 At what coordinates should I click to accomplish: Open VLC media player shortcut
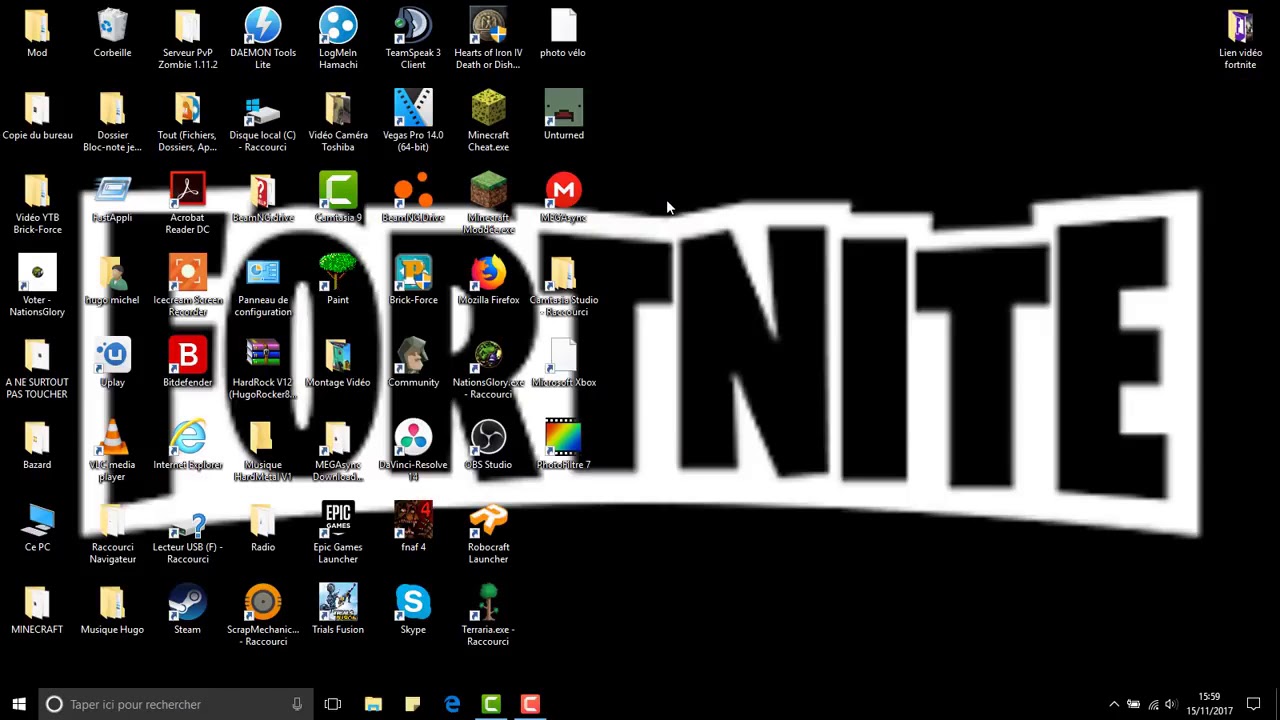click(112, 450)
